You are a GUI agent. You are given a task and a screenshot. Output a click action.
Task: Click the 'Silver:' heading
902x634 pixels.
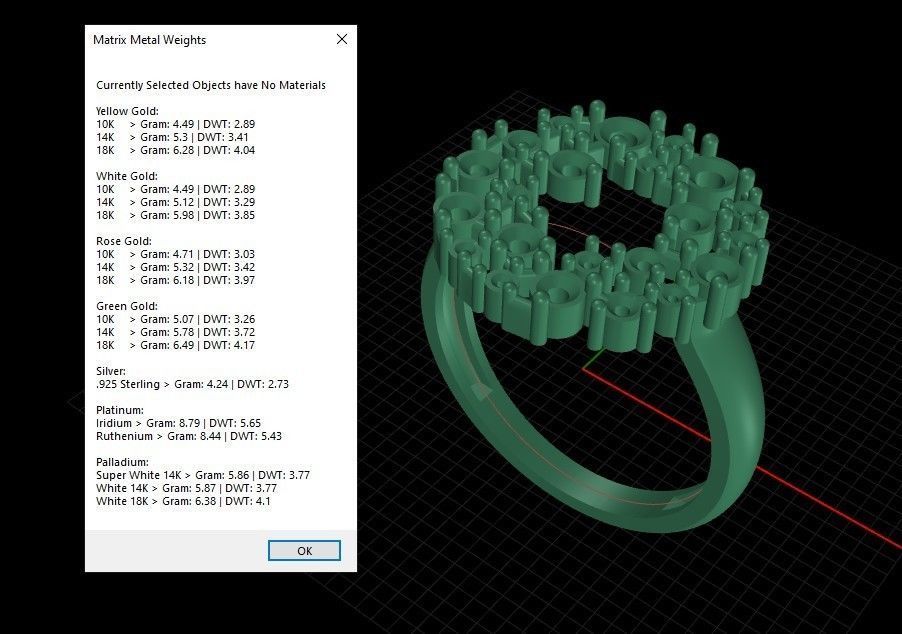[110, 371]
